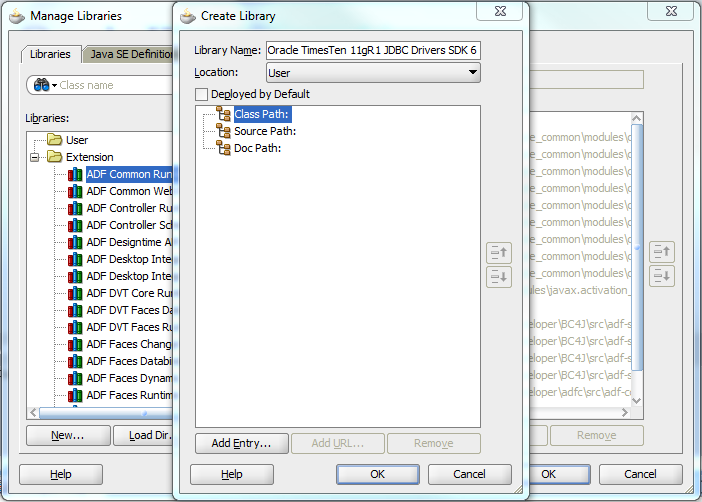Select the first ADF Desktop Integration row

coord(129,259)
